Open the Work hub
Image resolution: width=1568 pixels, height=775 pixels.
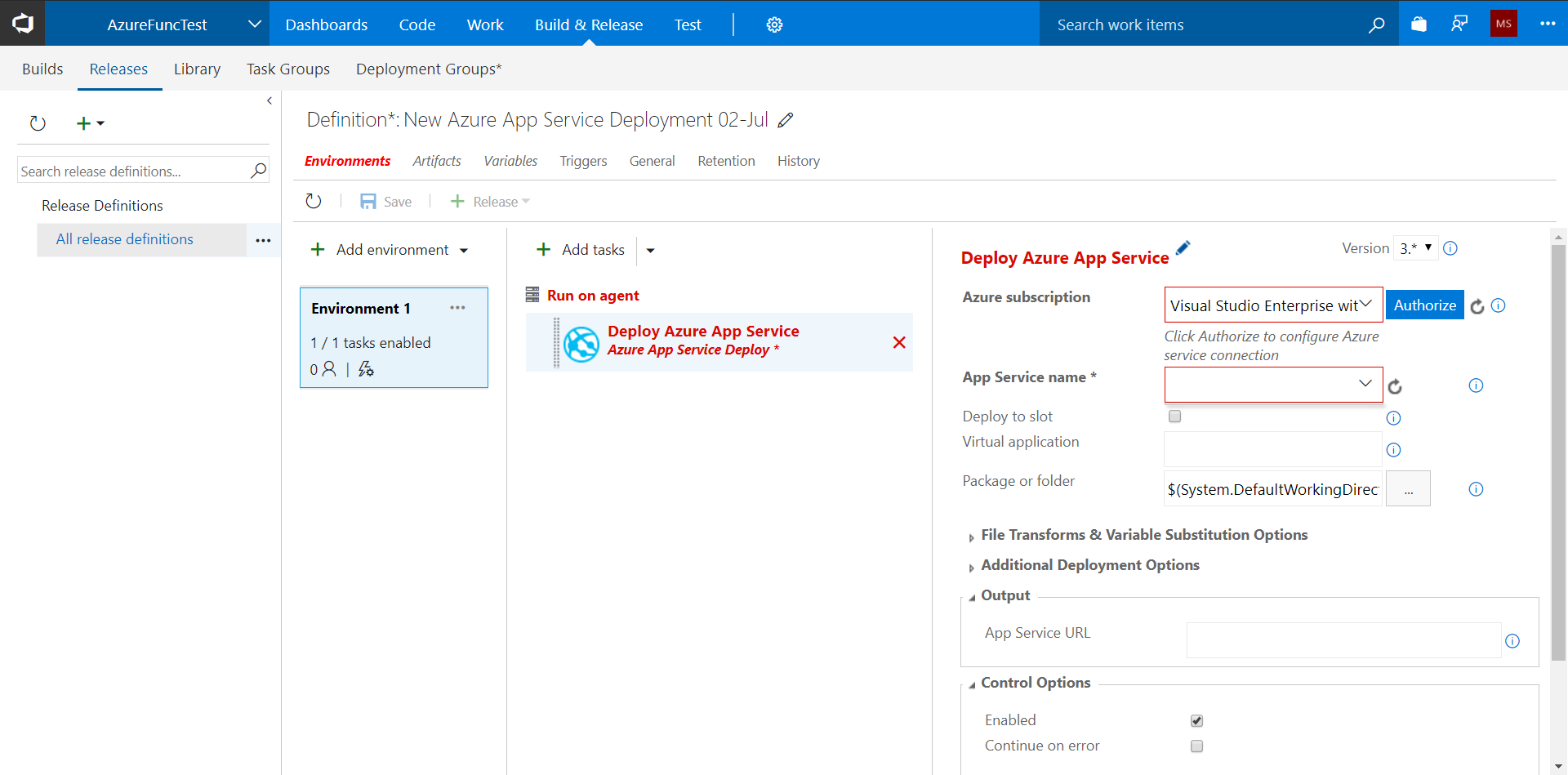pos(485,24)
